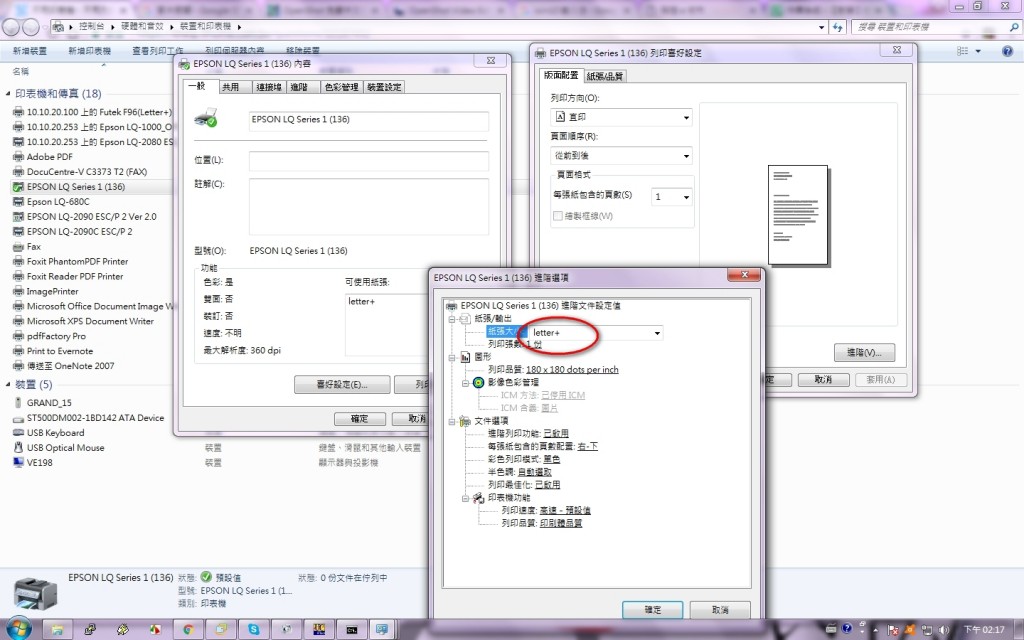Open the command prompt taskbar icon

351,630
